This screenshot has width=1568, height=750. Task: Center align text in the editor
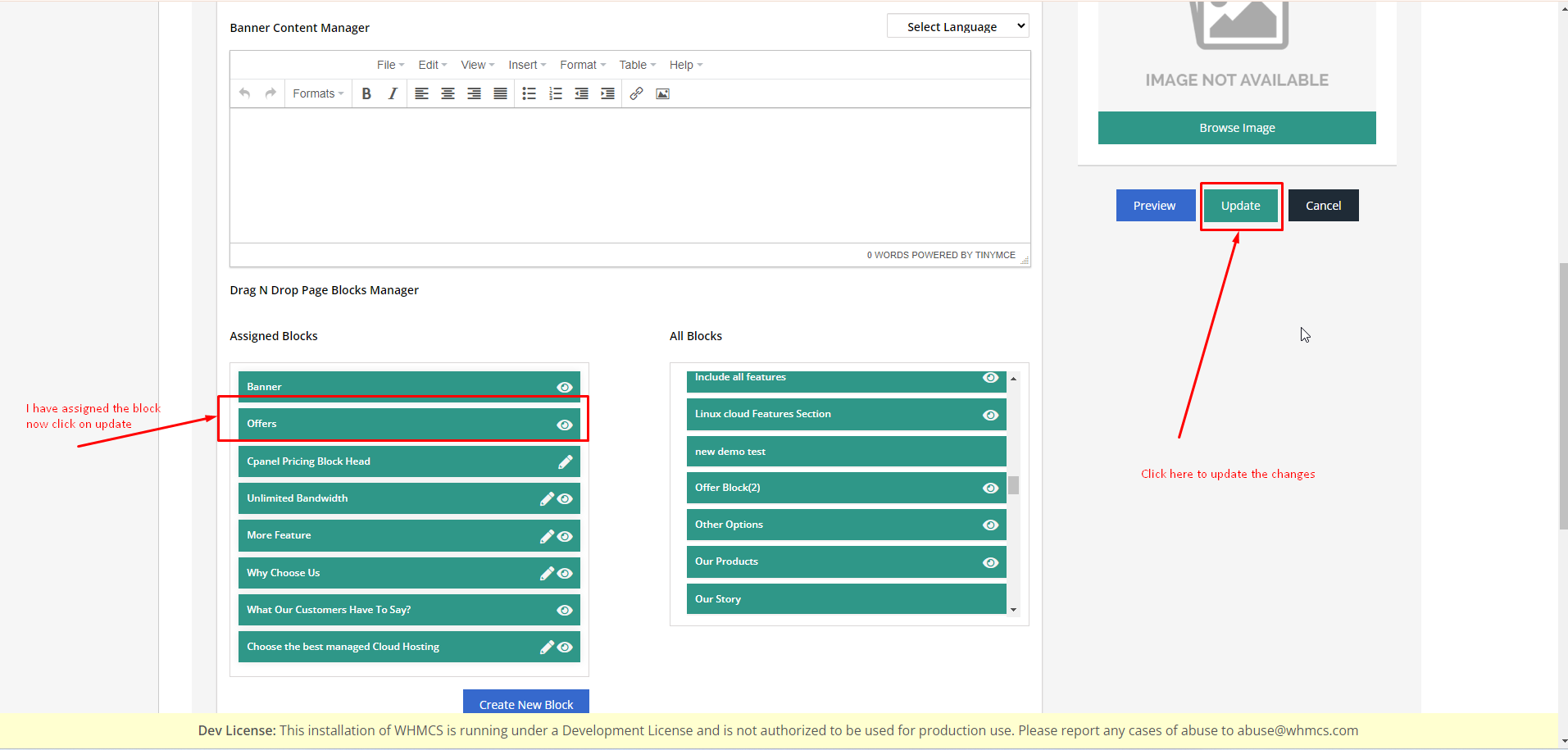click(448, 94)
